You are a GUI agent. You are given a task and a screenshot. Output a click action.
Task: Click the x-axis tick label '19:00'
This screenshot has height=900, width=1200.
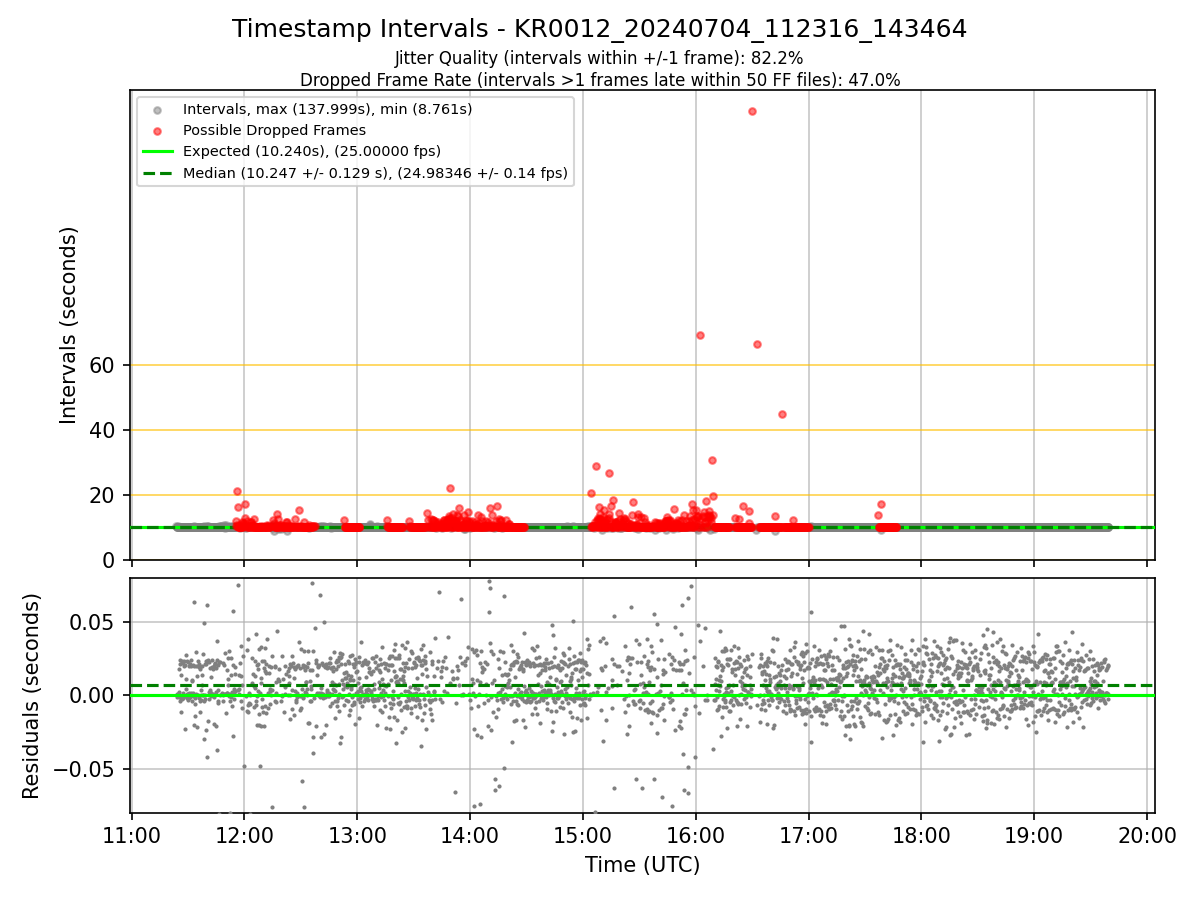pos(1034,836)
